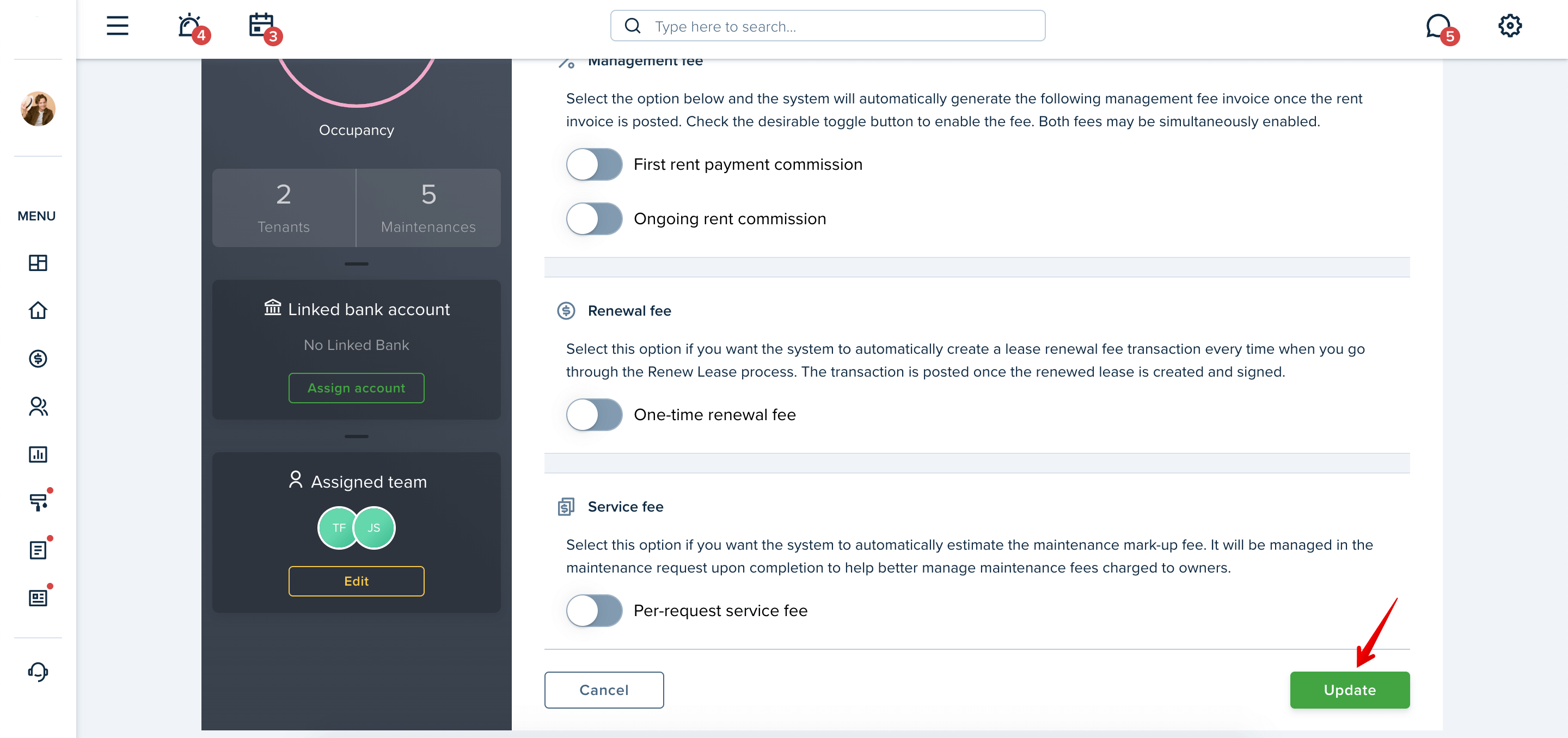Open the accounting dollar icon in sidebar
Viewport: 1568px width, 738px height.
[x=38, y=358]
